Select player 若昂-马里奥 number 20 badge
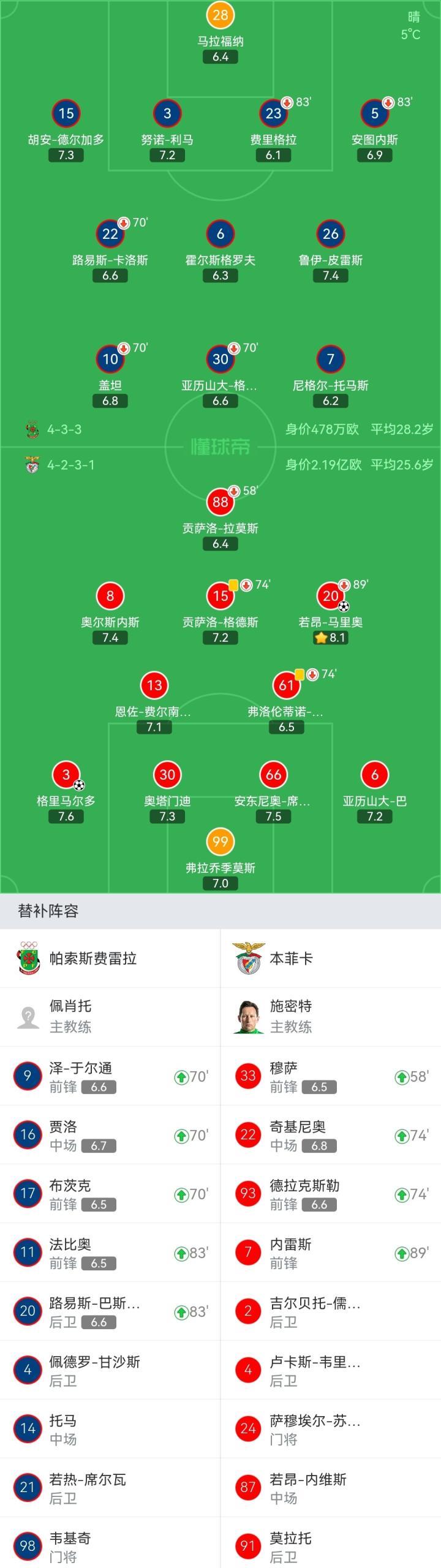441x1568 pixels. 331,595
